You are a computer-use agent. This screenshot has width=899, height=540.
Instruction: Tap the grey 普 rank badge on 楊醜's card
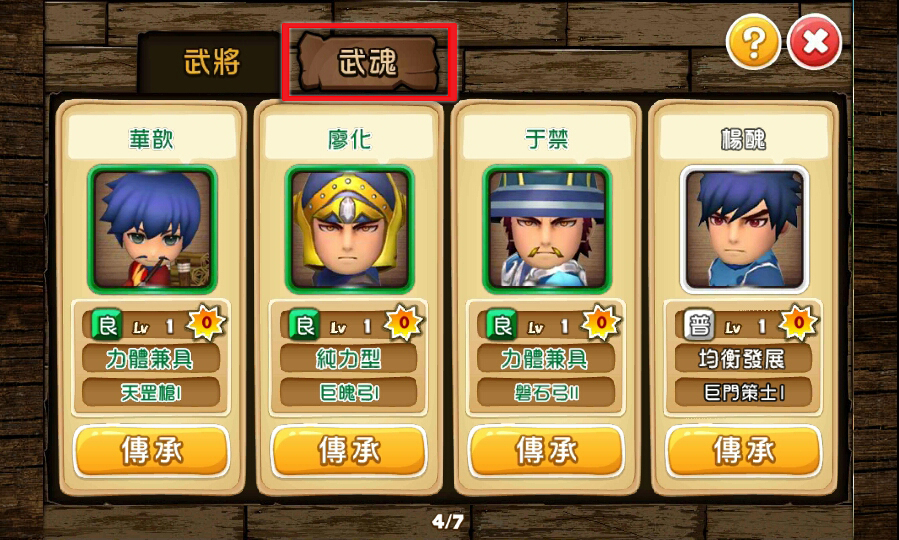click(x=699, y=326)
